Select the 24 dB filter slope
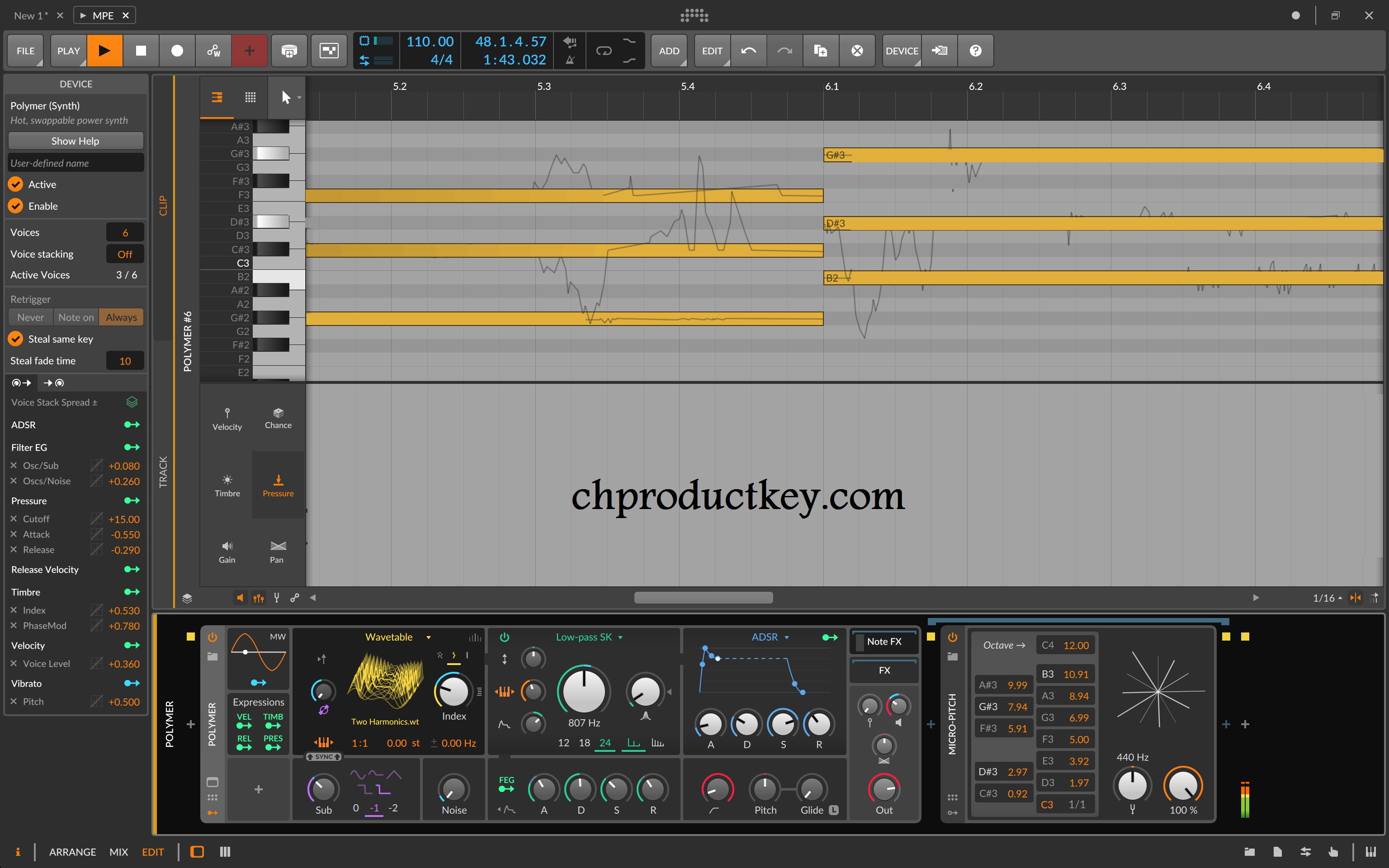The image size is (1389, 868). [x=605, y=743]
